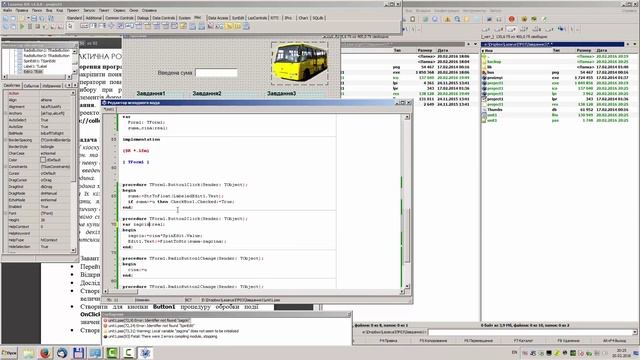Select SpinEdit1: TSpinEdit in the component tree

pyautogui.click(x=40, y=61)
